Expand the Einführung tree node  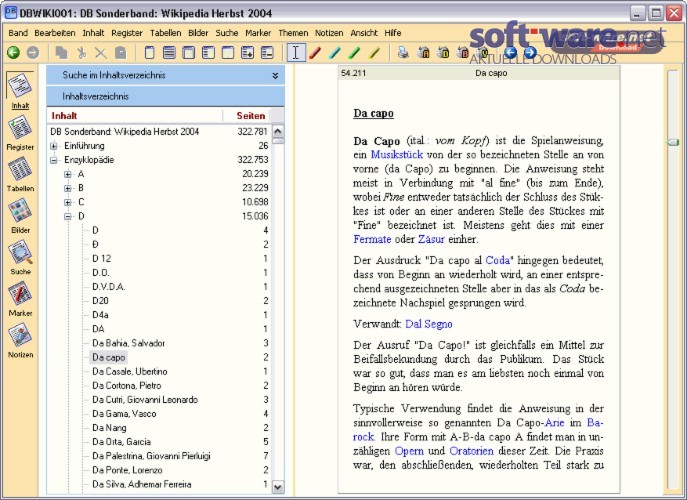click(x=53, y=146)
